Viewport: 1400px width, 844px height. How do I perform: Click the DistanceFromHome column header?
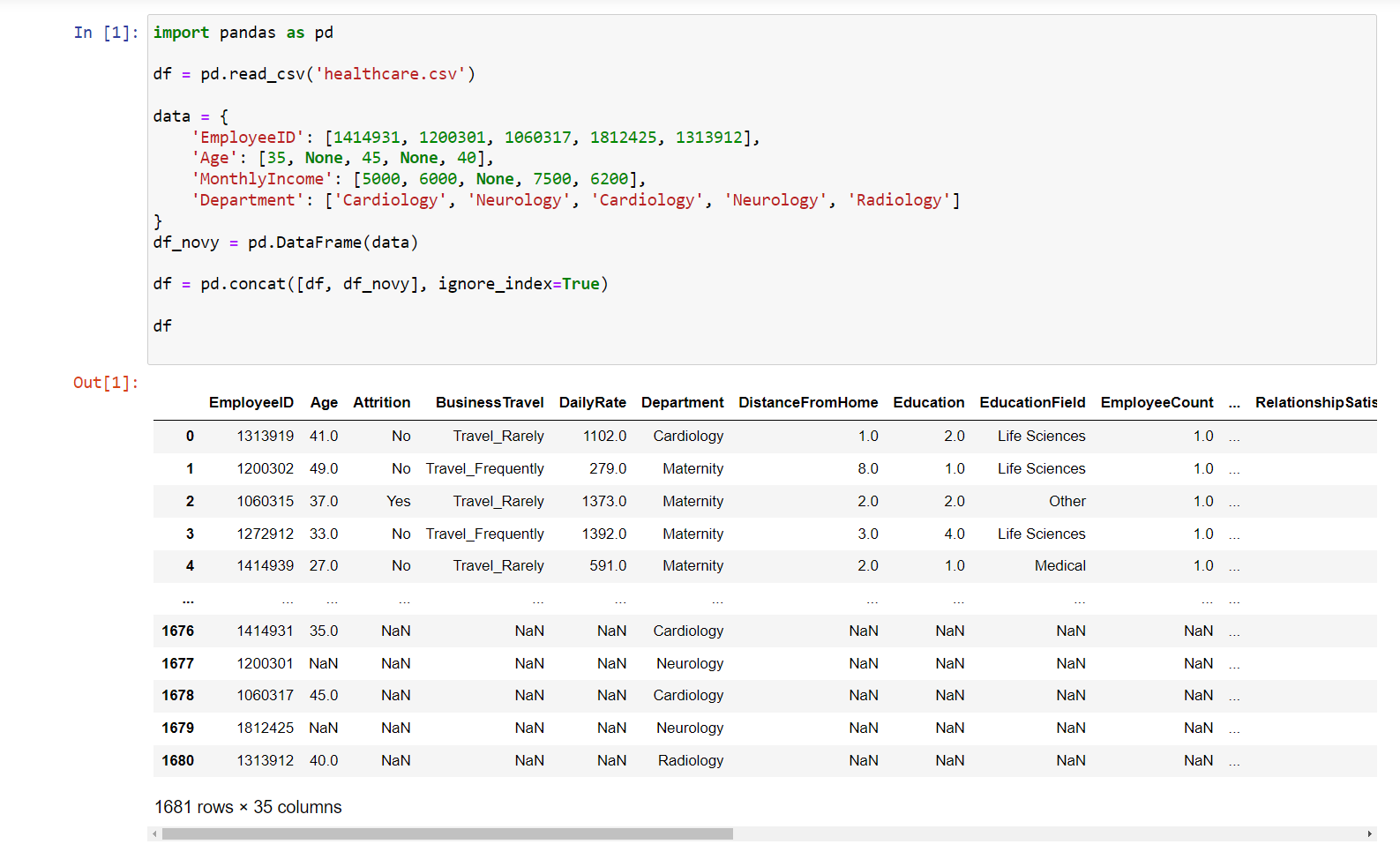point(808,402)
